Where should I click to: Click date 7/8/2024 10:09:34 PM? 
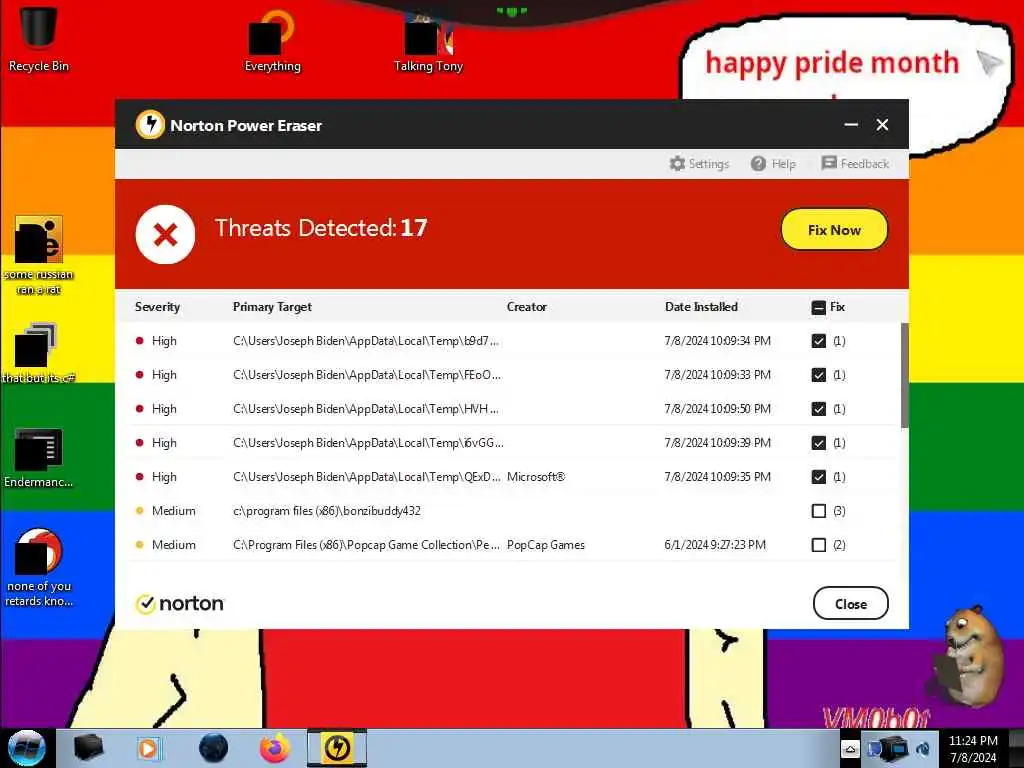(x=717, y=341)
